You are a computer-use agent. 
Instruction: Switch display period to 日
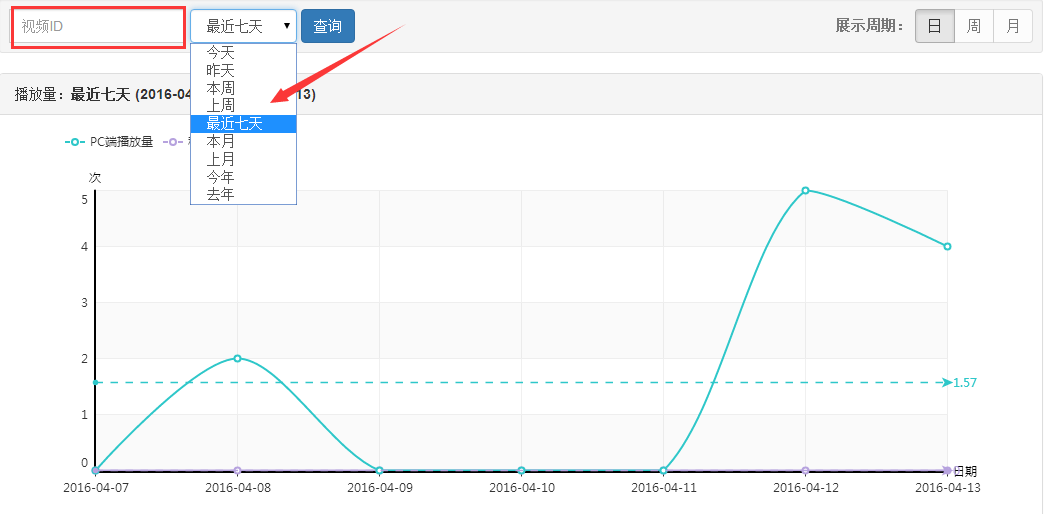(x=934, y=27)
